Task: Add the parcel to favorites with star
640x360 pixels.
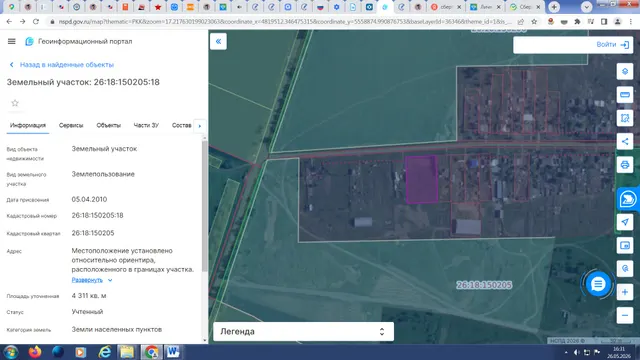Action: pos(15,103)
